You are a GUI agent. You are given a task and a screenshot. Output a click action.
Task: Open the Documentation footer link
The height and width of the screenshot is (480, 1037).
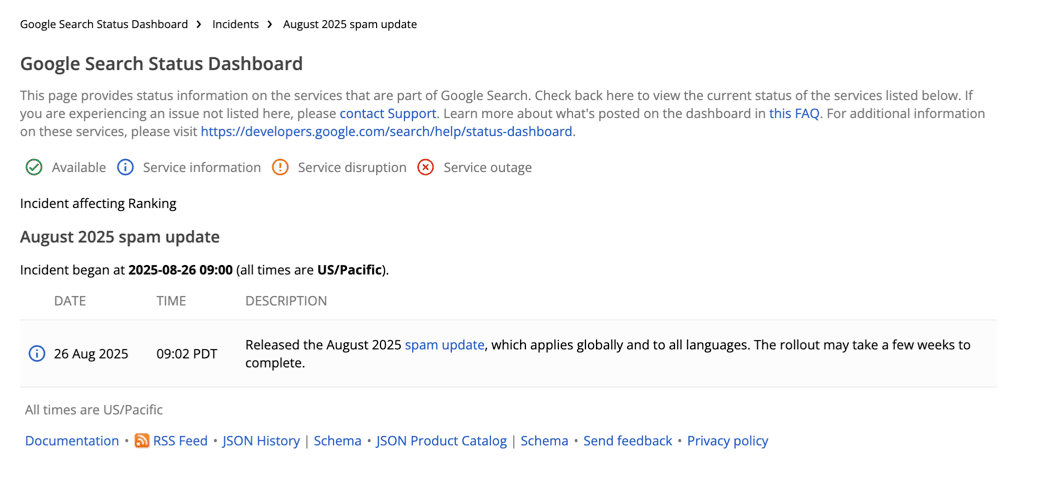pyautogui.click(x=72, y=440)
